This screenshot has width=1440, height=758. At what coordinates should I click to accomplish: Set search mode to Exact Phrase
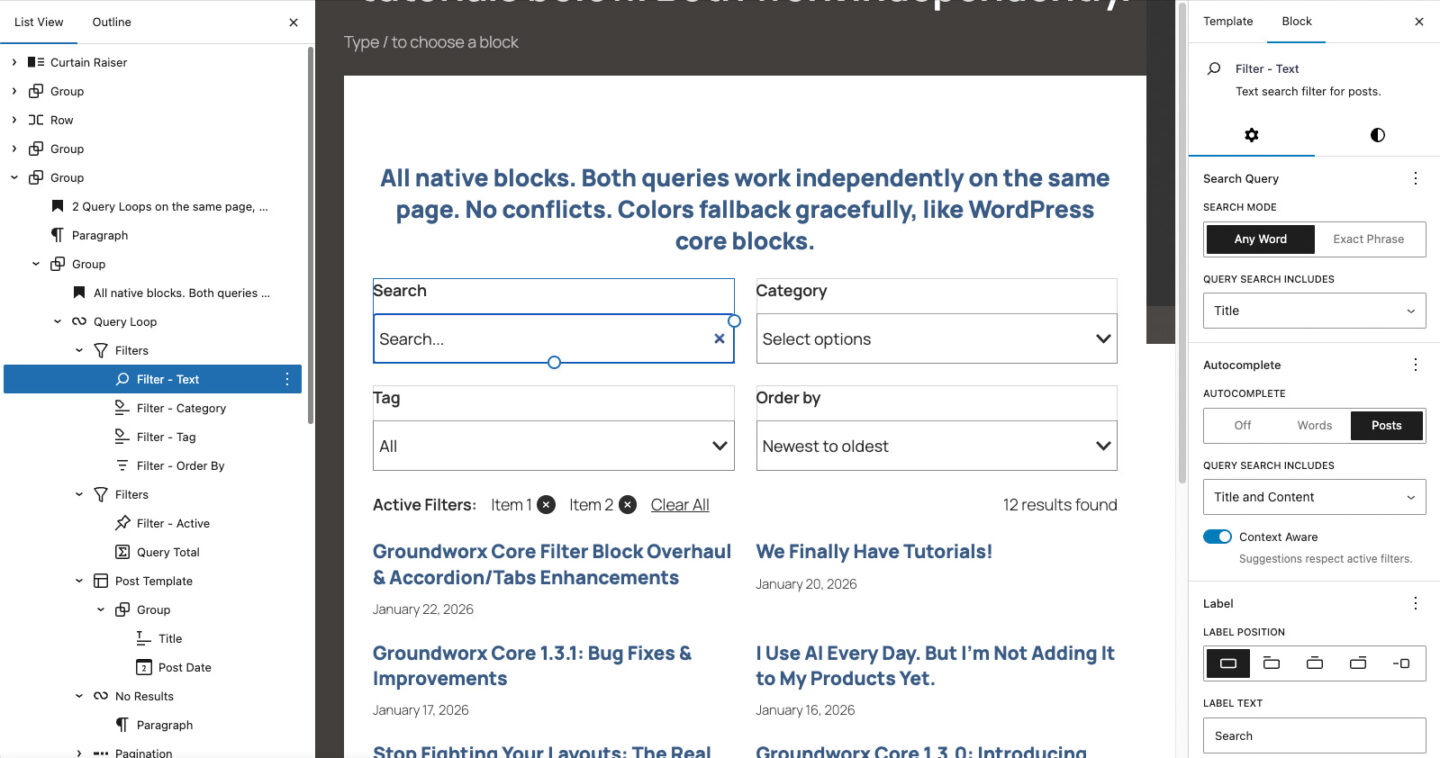pos(1368,239)
